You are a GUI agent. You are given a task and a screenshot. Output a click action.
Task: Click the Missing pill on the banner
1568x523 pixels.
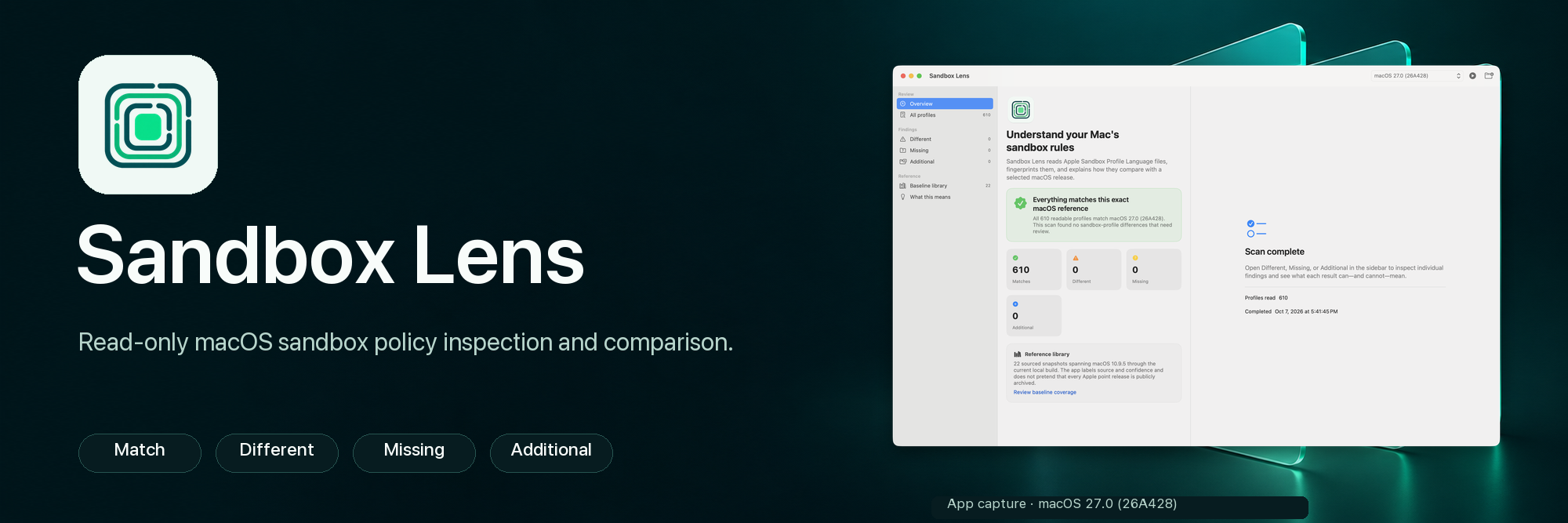[414, 452]
